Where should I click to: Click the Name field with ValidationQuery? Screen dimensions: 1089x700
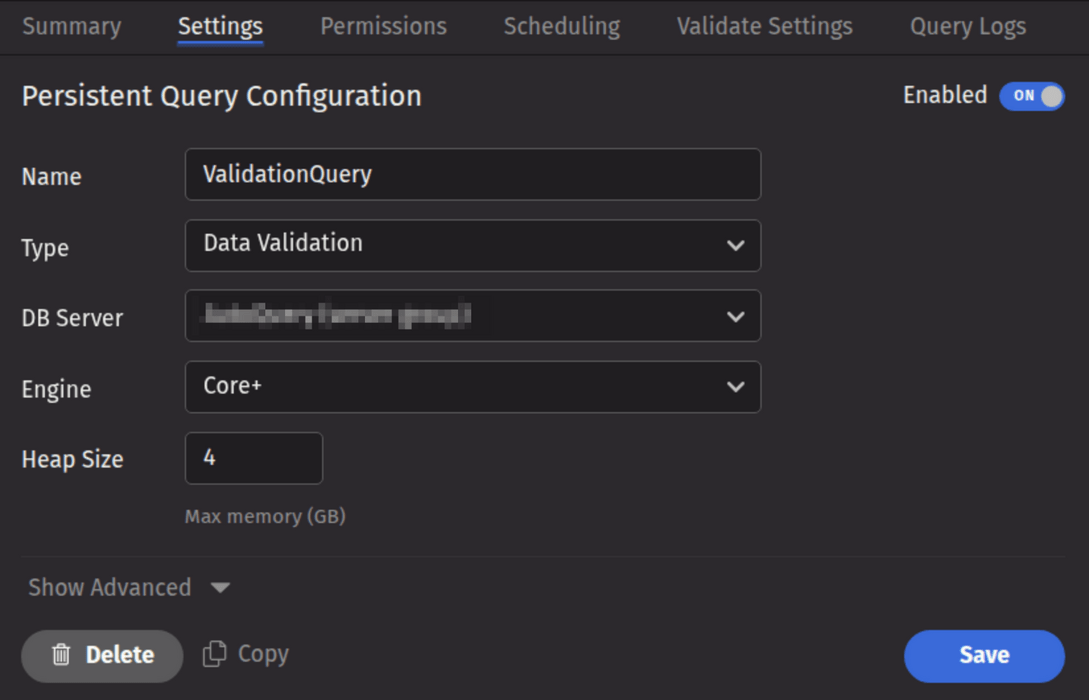(472, 174)
